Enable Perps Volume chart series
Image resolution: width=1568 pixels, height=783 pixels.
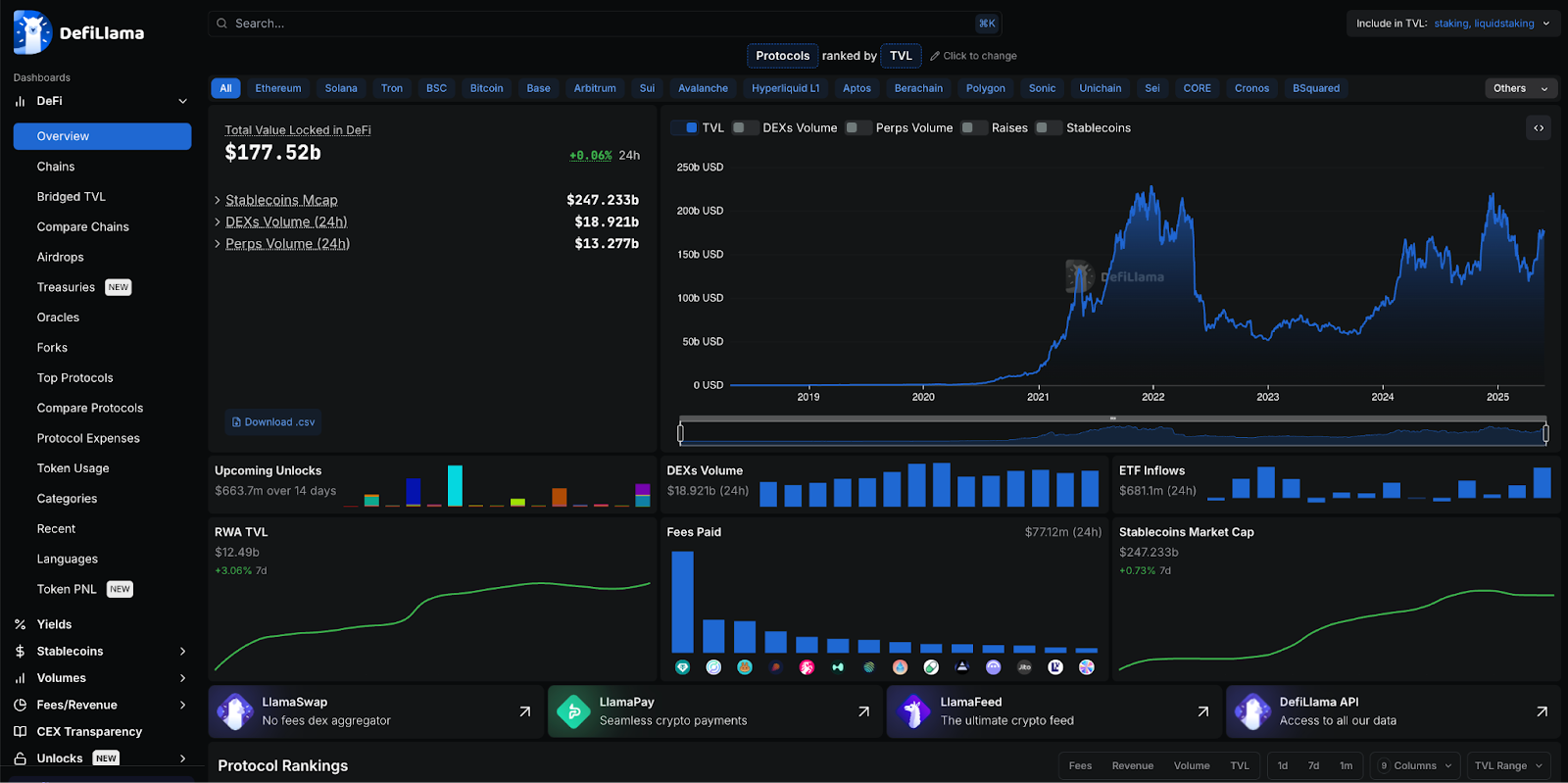point(858,127)
